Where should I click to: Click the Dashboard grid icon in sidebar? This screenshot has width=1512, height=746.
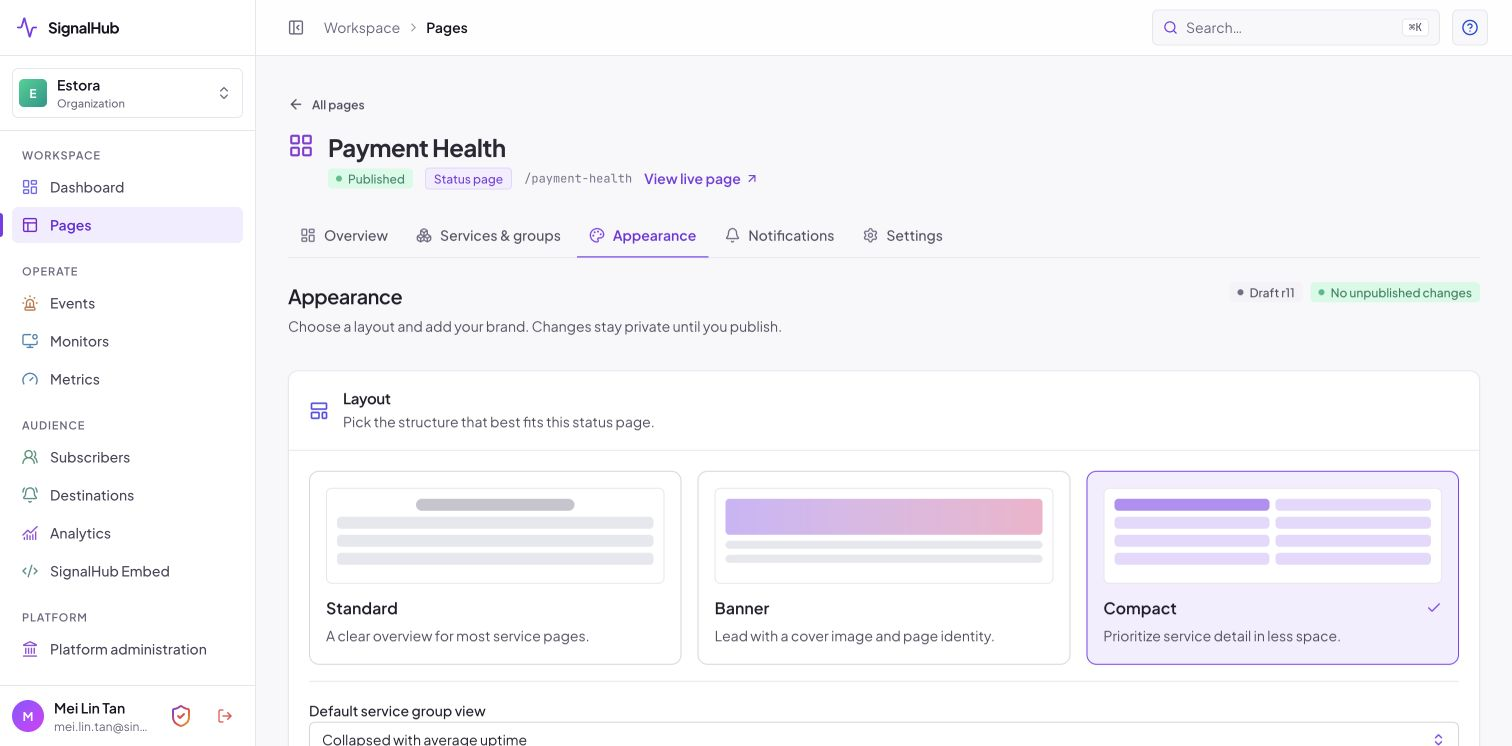(30, 187)
